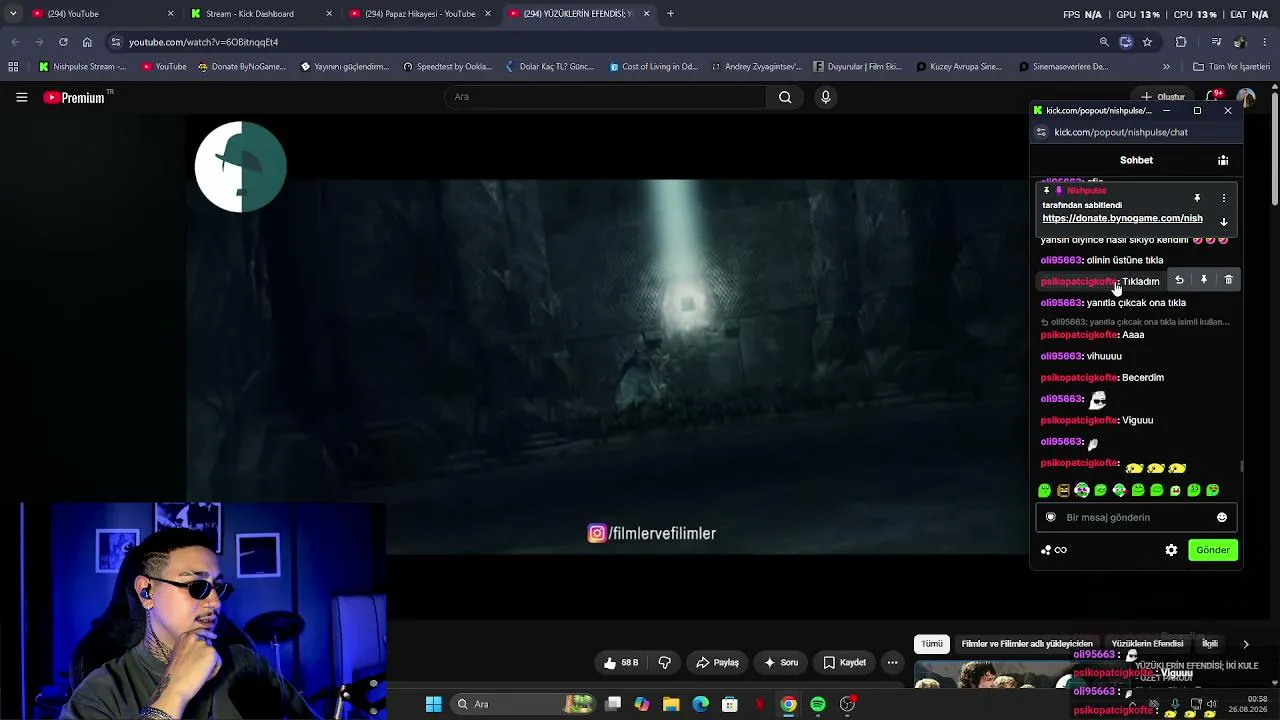
Task: Click the address bar URL
Action: 204,42
